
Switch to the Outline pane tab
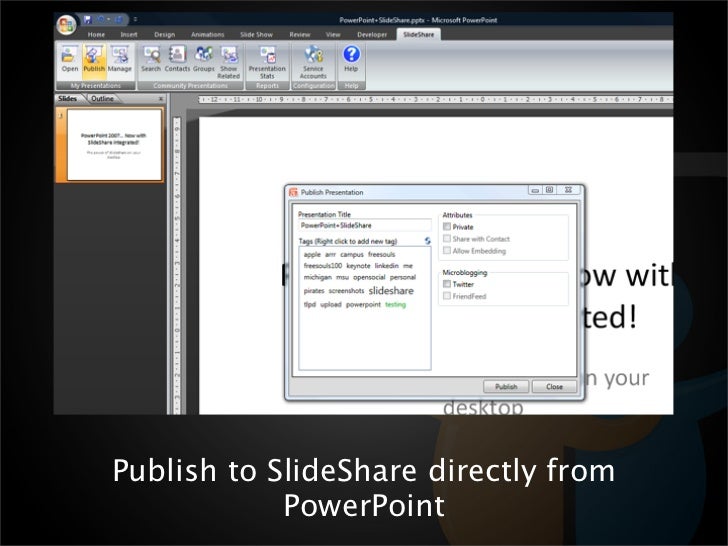(103, 98)
